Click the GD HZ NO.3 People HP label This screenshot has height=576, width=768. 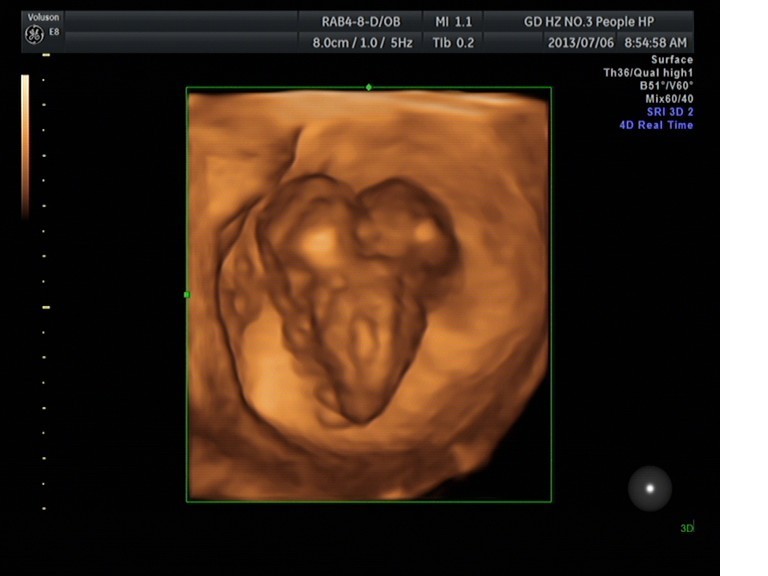pyautogui.click(x=590, y=20)
